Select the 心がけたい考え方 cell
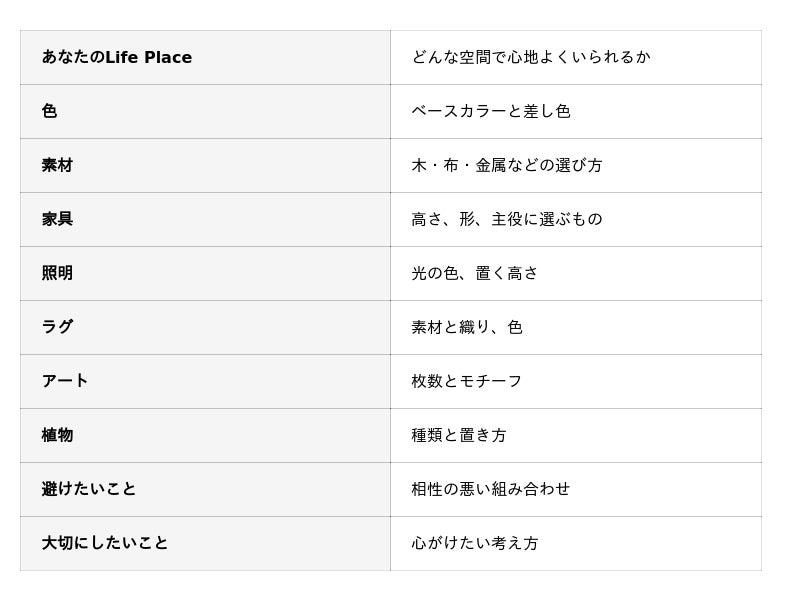This screenshot has height=601, width=800. [x=576, y=544]
